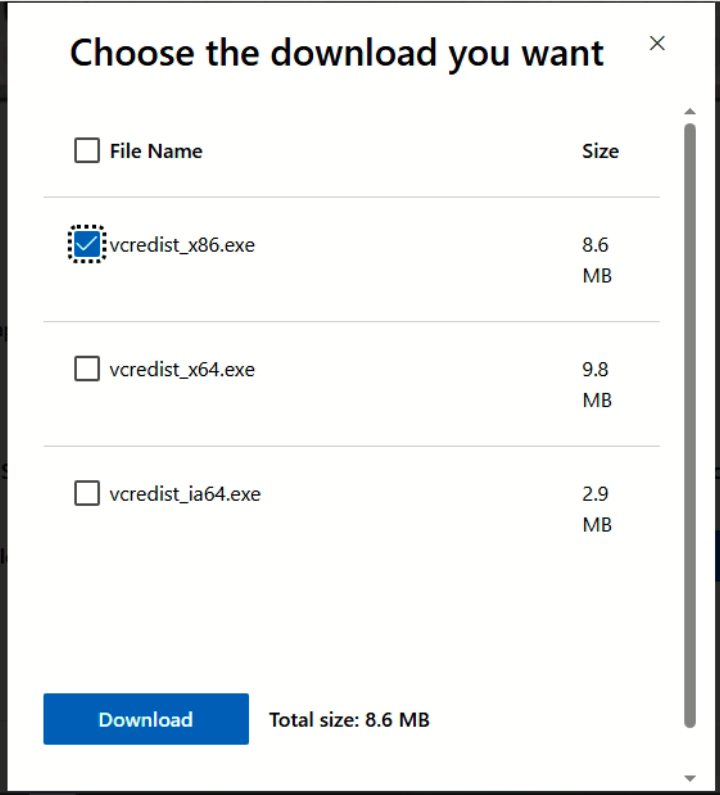Toggle the select-all File Name checkbox
Screen dimensions: 720x795
pyautogui.click(x=87, y=151)
